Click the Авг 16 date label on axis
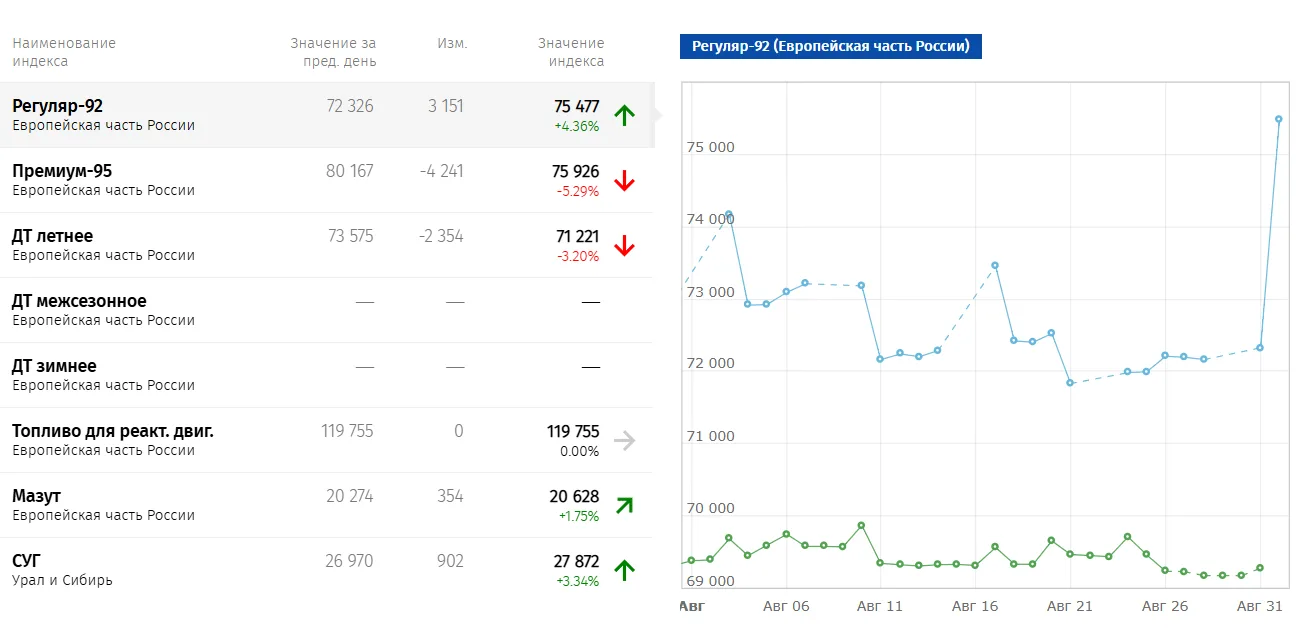The image size is (1313, 631). [x=975, y=606]
